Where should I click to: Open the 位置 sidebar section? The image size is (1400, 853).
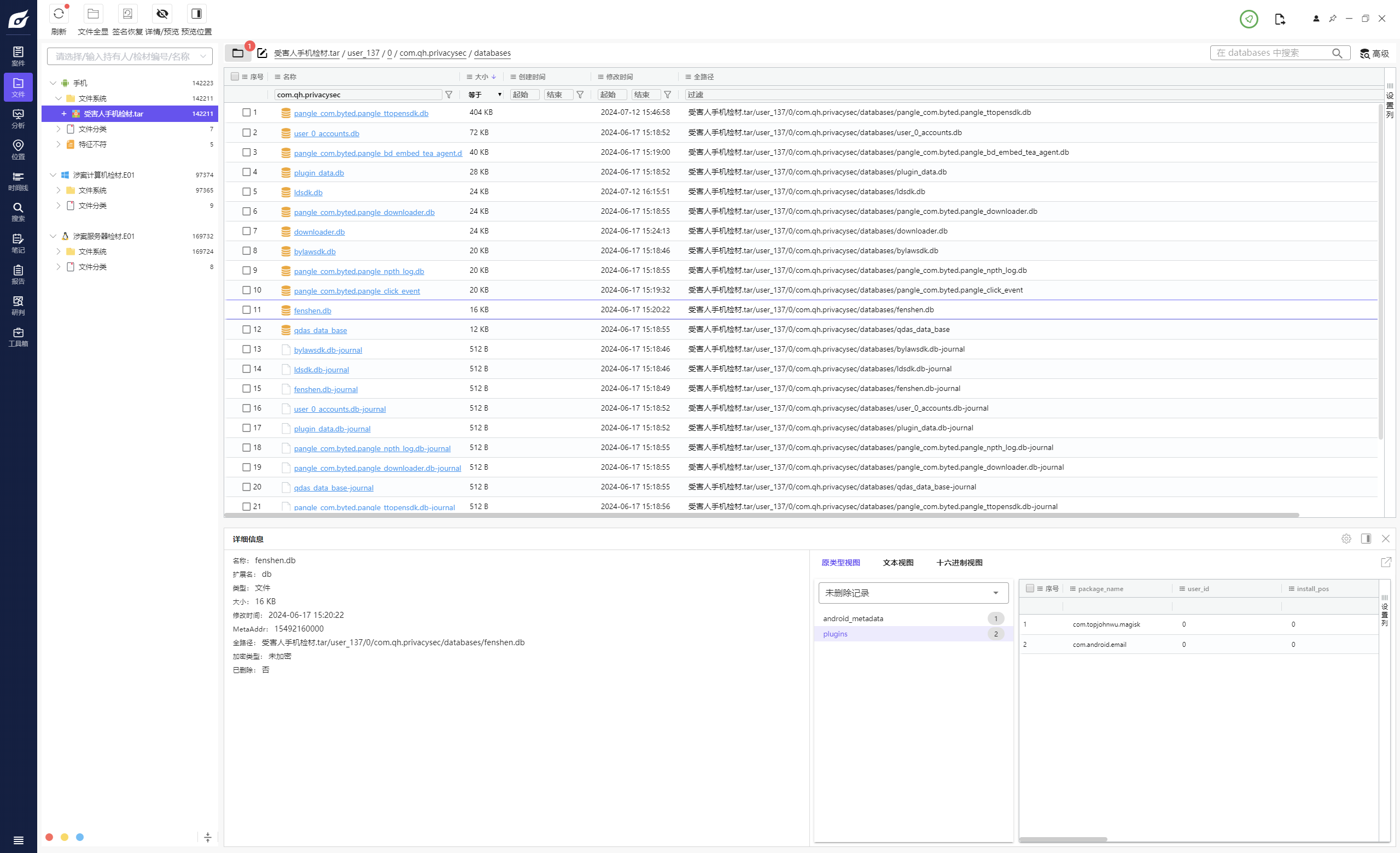[18, 150]
